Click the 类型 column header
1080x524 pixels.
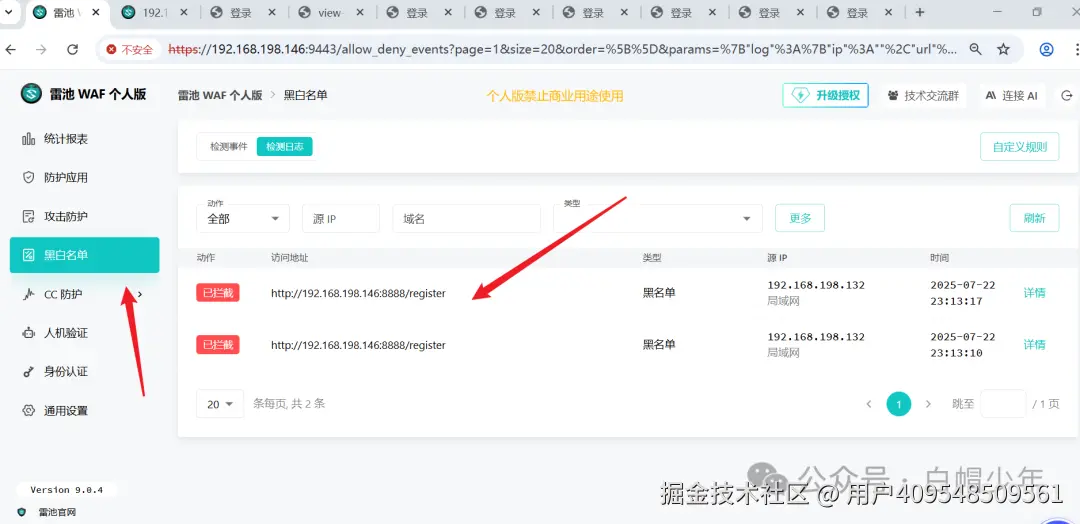[652, 258]
